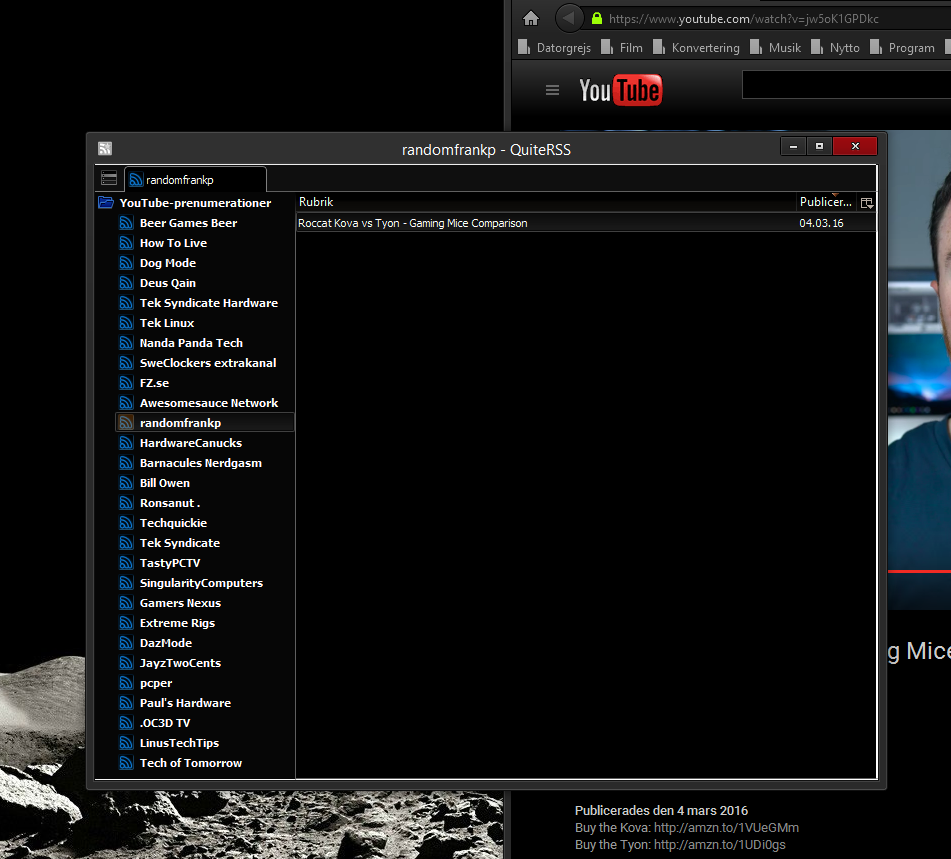
Task: Click the RSS icon next to Gamers Nexus
Action: click(x=126, y=603)
